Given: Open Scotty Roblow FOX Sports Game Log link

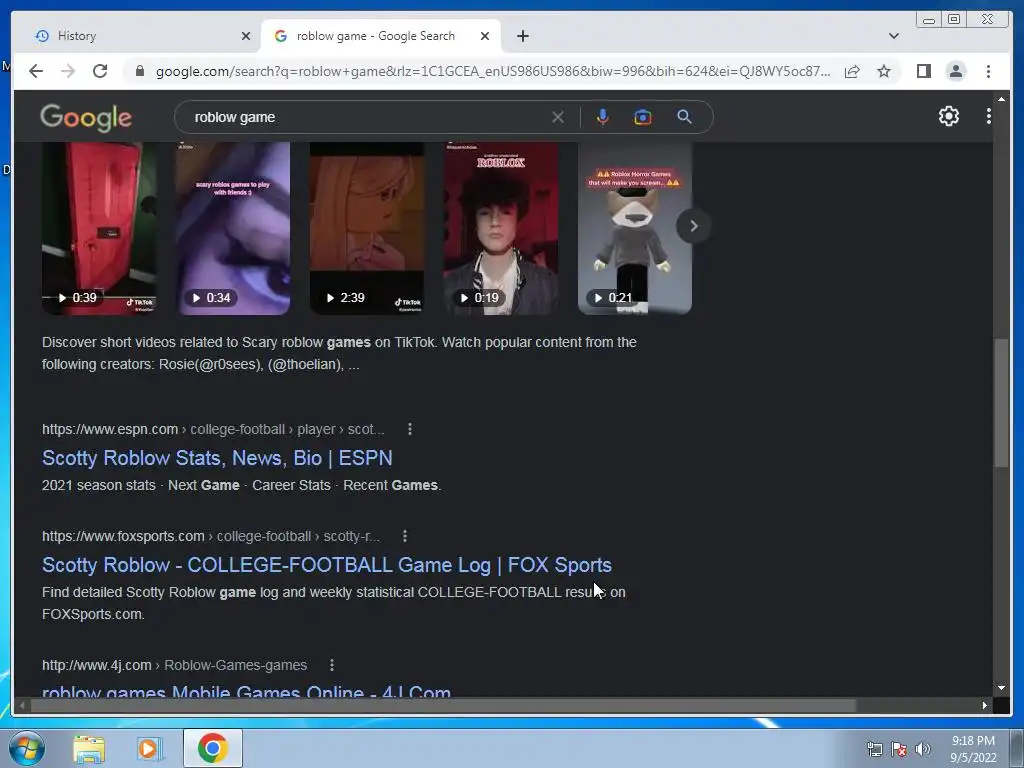Looking at the screenshot, I should [327, 565].
